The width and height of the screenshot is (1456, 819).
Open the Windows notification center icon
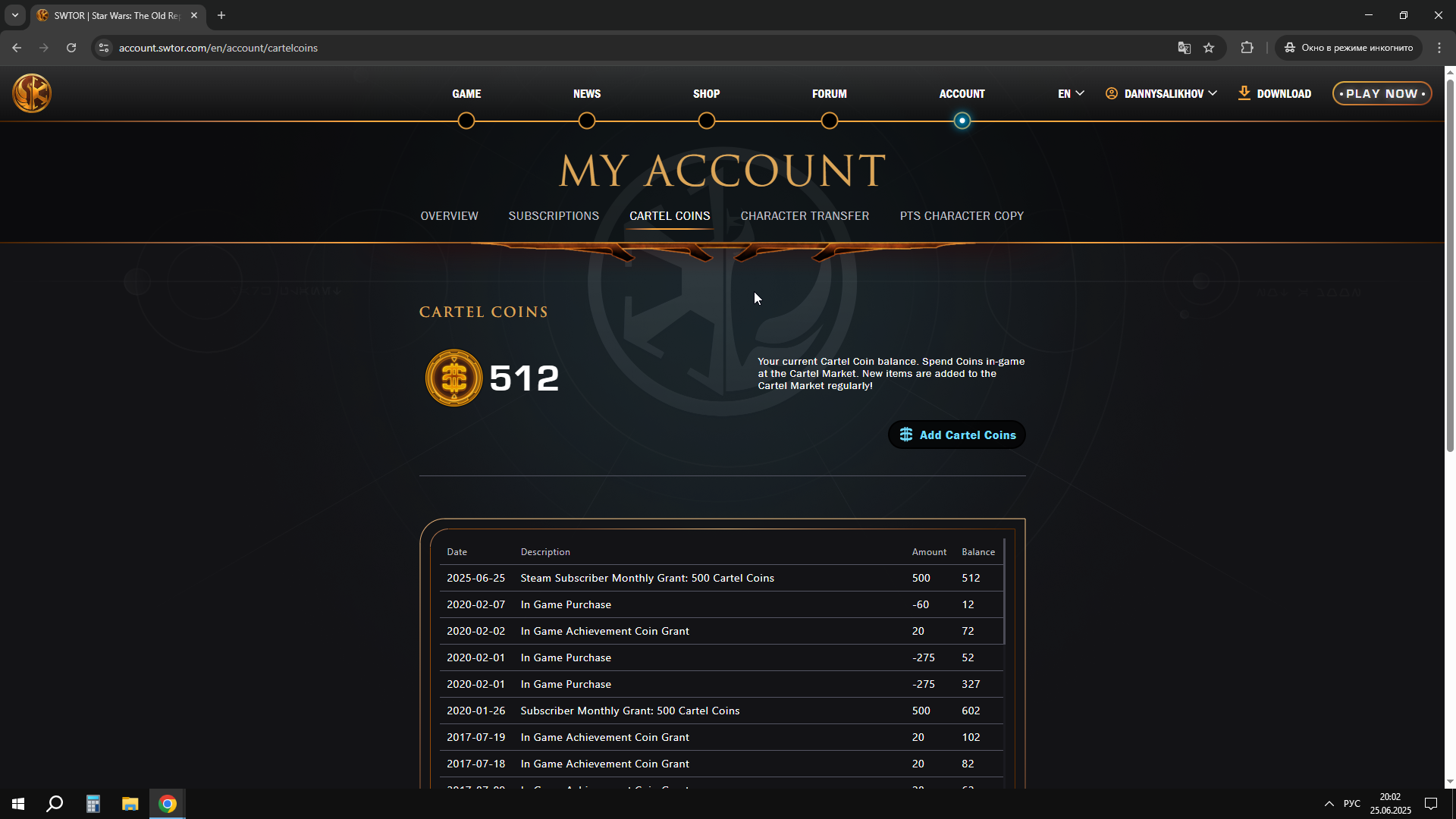pyautogui.click(x=1431, y=804)
